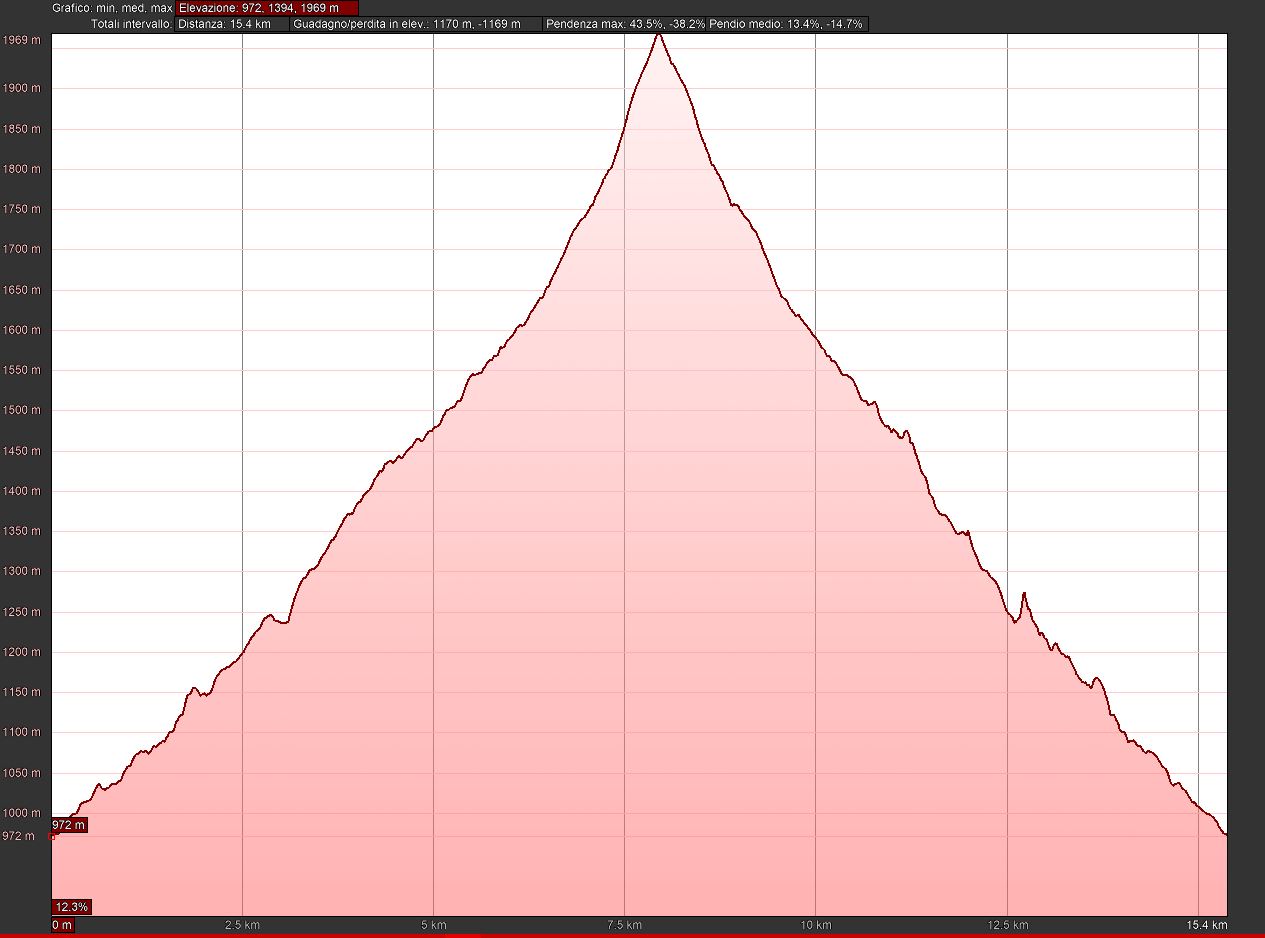Click the 2.5 km distance axis label
The width and height of the screenshot is (1265, 938).
pyautogui.click(x=243, y=925)
